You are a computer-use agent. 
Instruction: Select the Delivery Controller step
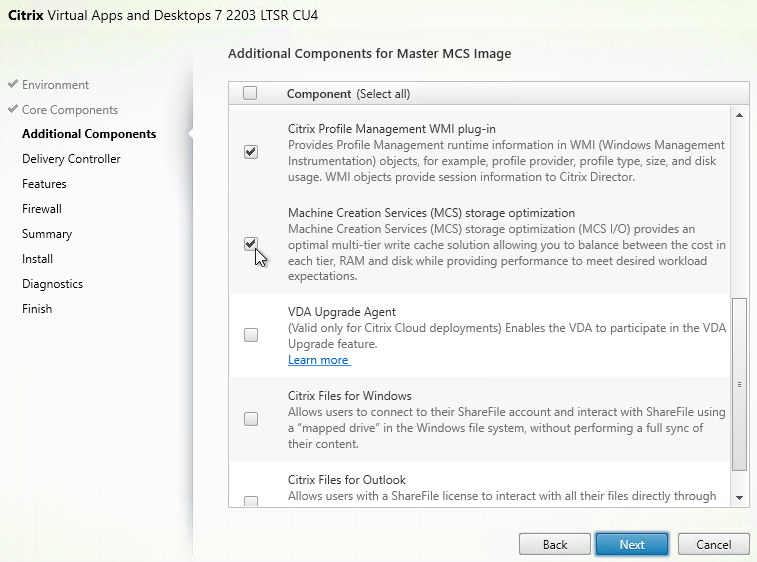coord(71,159)
